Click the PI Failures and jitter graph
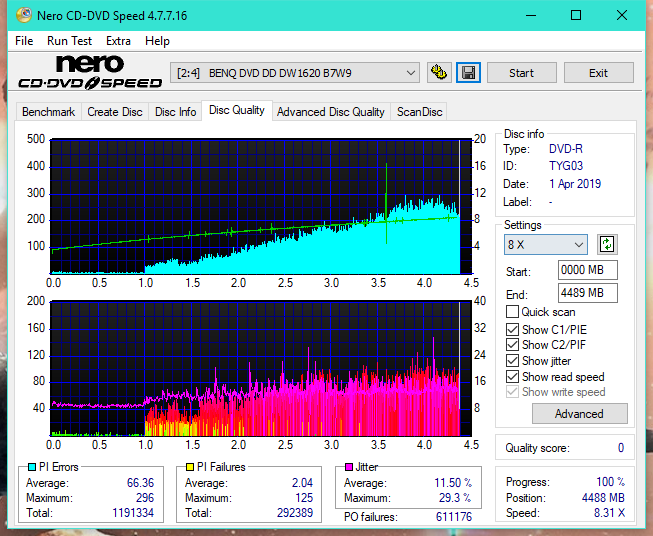 pos(261,369)
